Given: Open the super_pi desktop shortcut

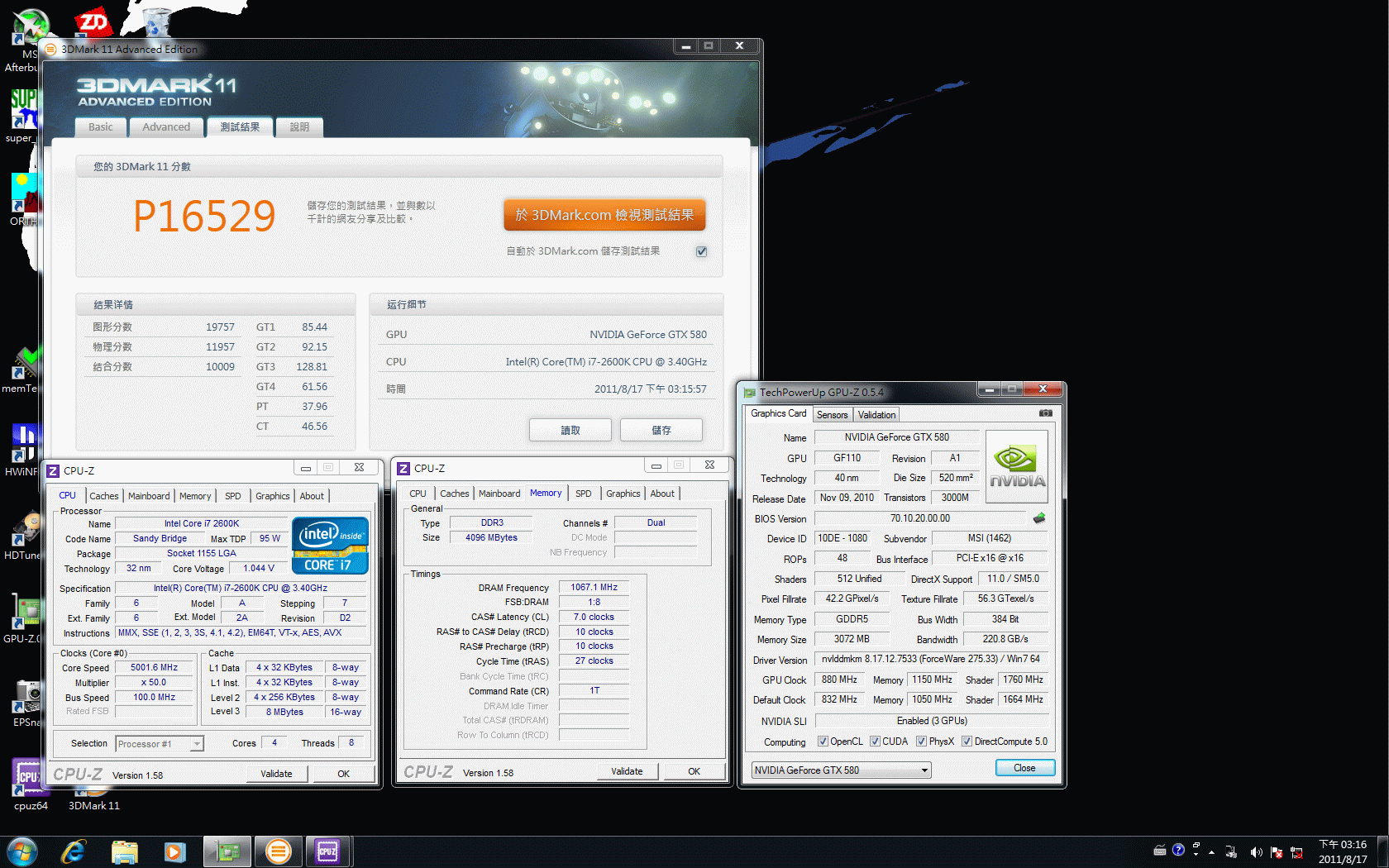Looking at the screenshot, I should click(x=22, y=116).
